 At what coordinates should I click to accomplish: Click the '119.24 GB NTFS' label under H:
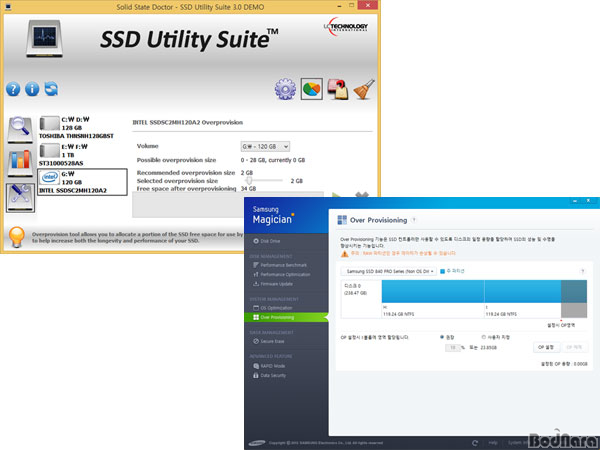click(x=398, y=314)
